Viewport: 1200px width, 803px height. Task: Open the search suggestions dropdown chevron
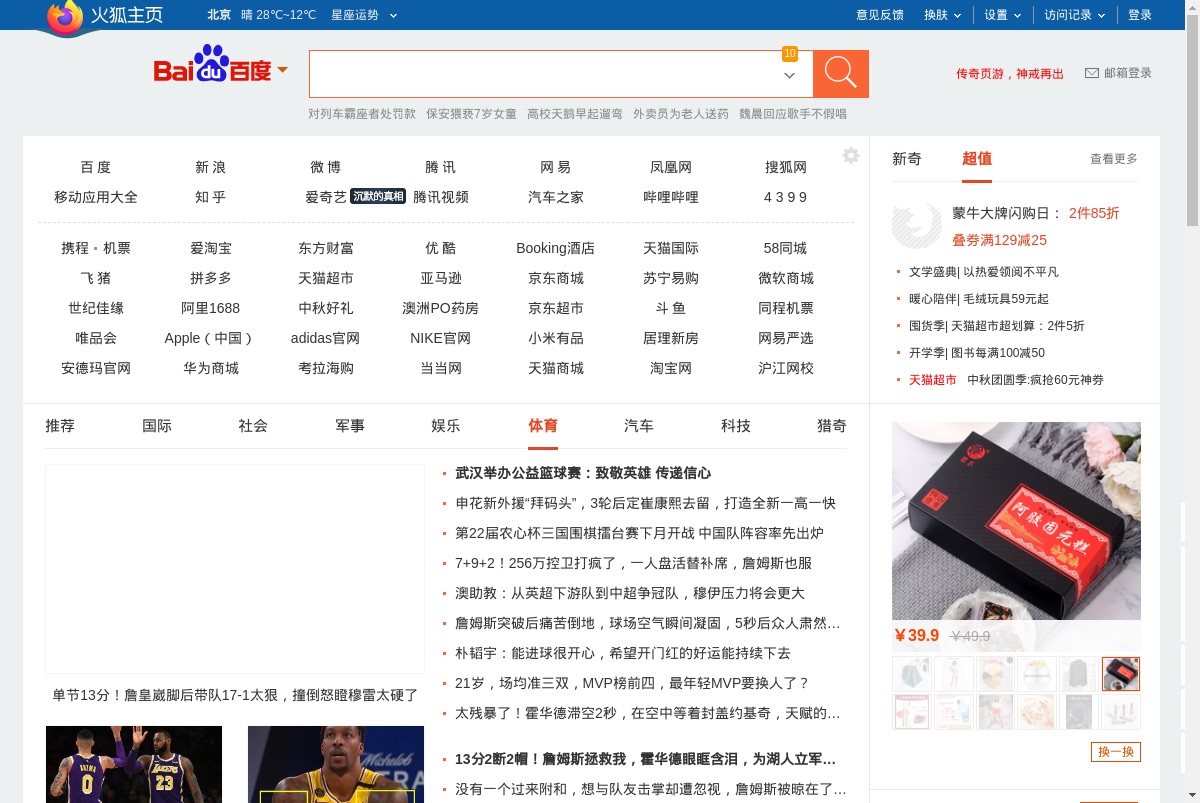pos(789,76)
